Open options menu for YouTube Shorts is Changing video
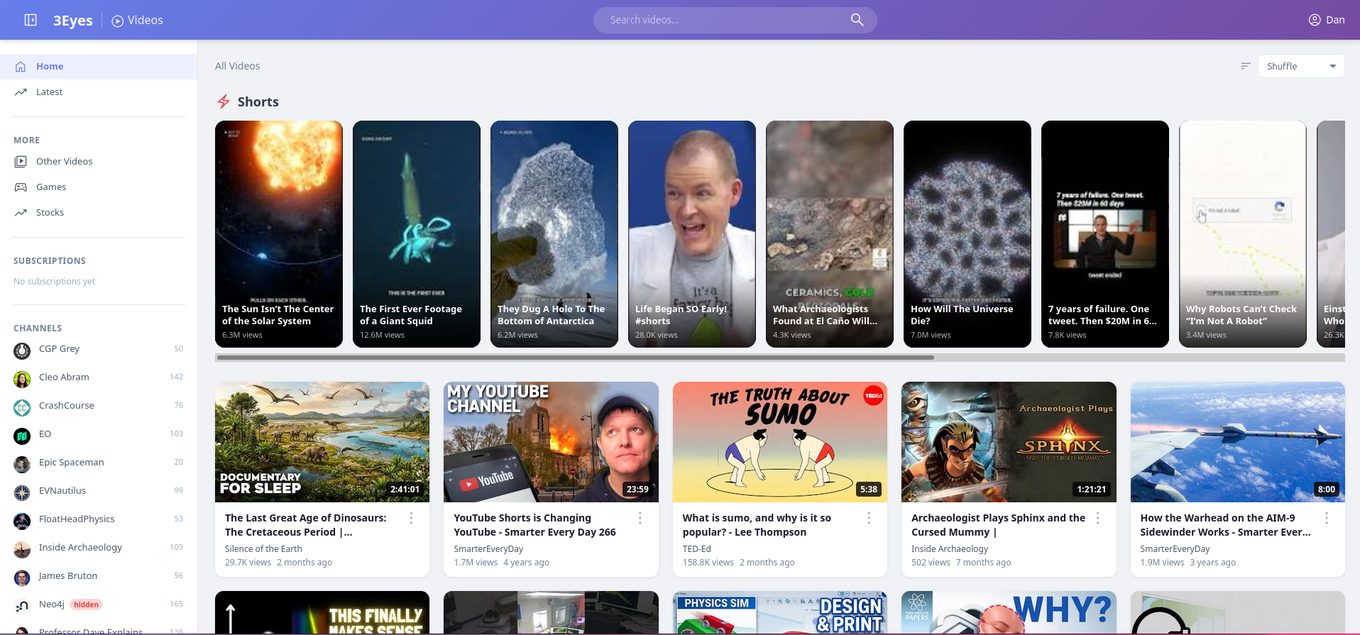This screenshot has width=1360, height=635. (x=640, y=518)
